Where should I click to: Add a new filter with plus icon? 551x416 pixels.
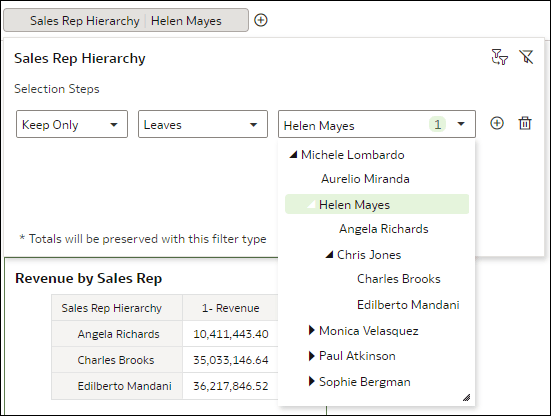261,20
